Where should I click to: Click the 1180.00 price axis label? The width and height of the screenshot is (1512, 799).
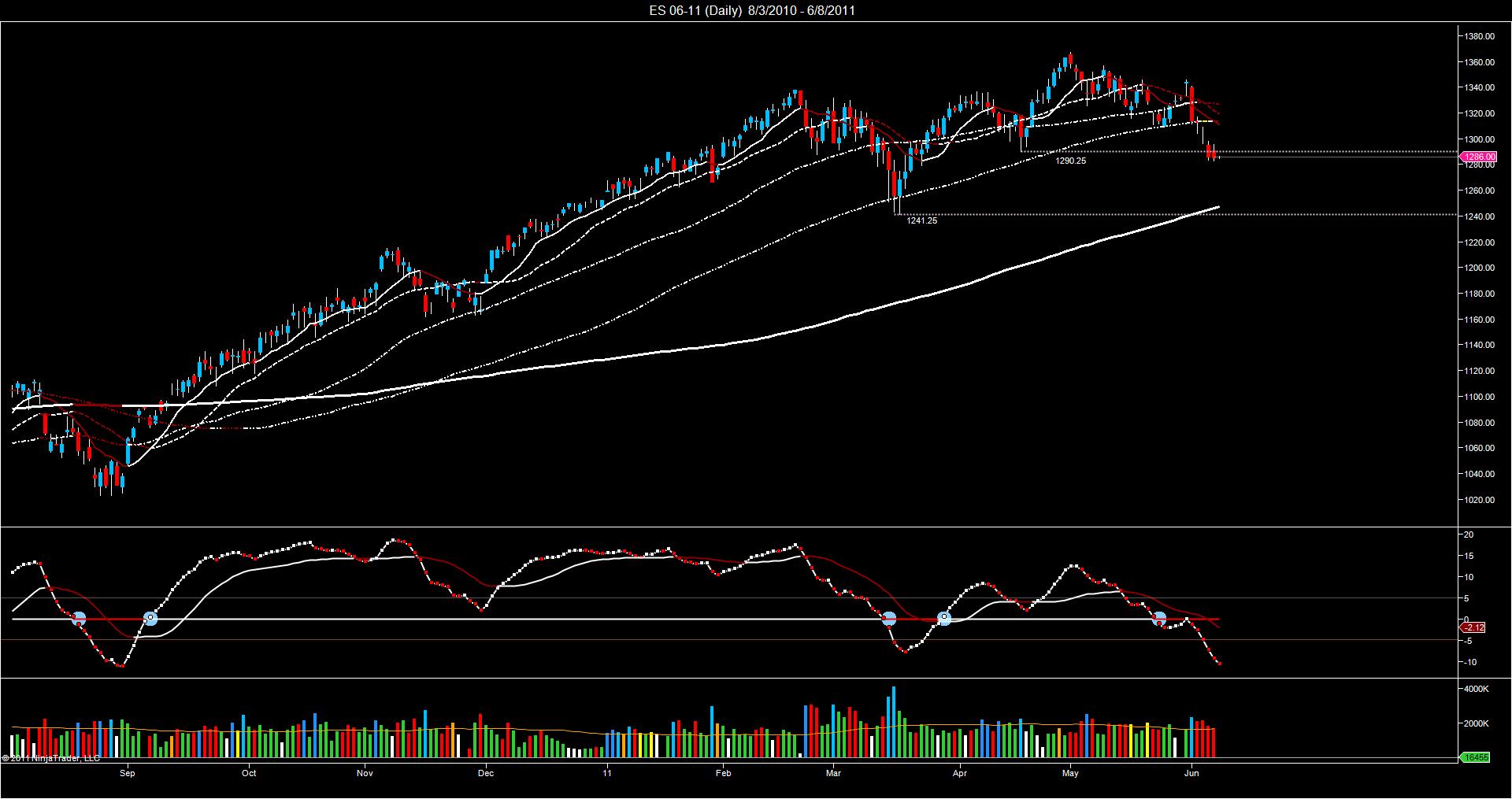[1480, 294]
